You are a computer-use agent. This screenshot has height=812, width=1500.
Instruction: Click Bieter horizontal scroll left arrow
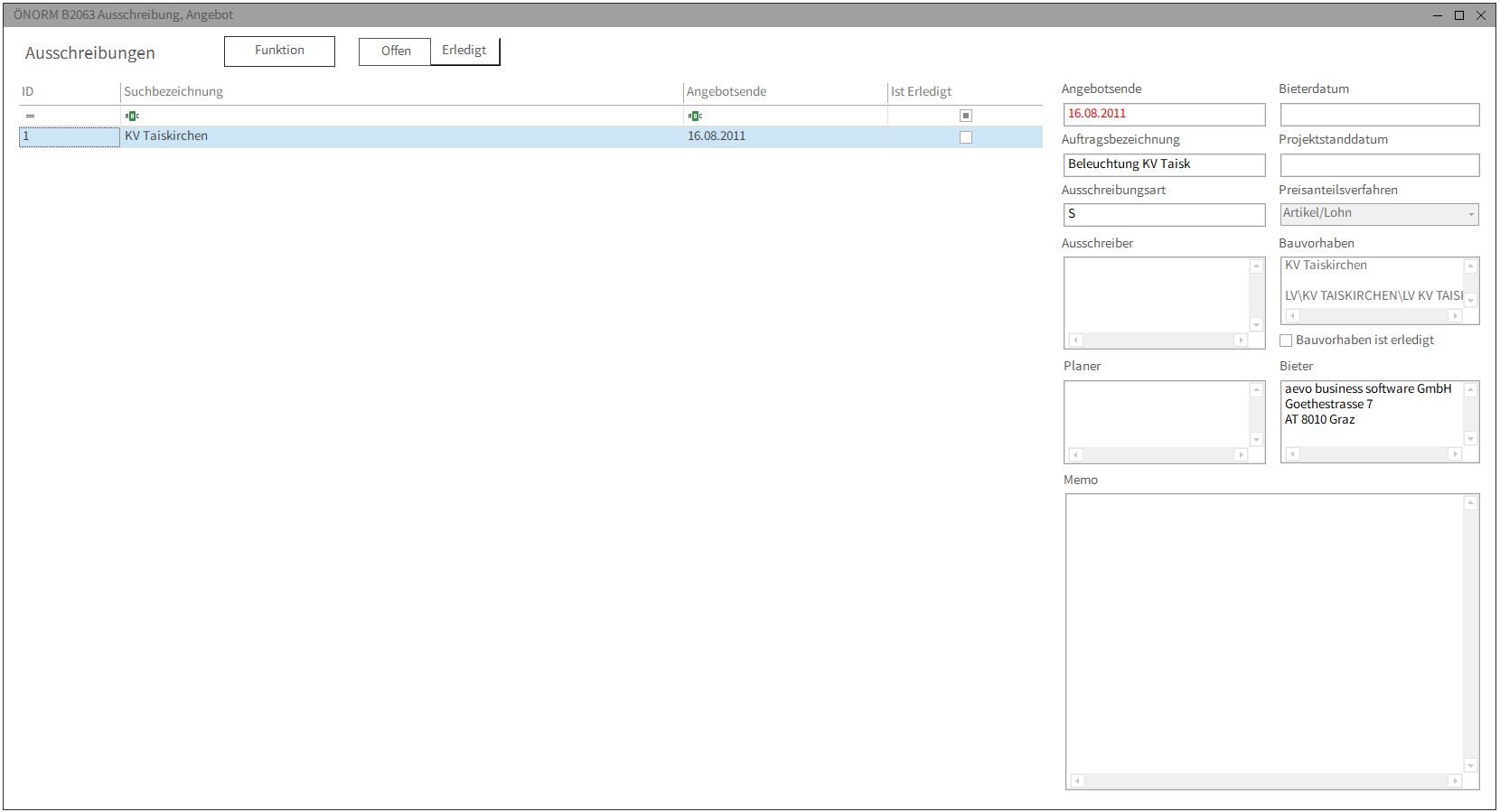tap(1293, 454)
